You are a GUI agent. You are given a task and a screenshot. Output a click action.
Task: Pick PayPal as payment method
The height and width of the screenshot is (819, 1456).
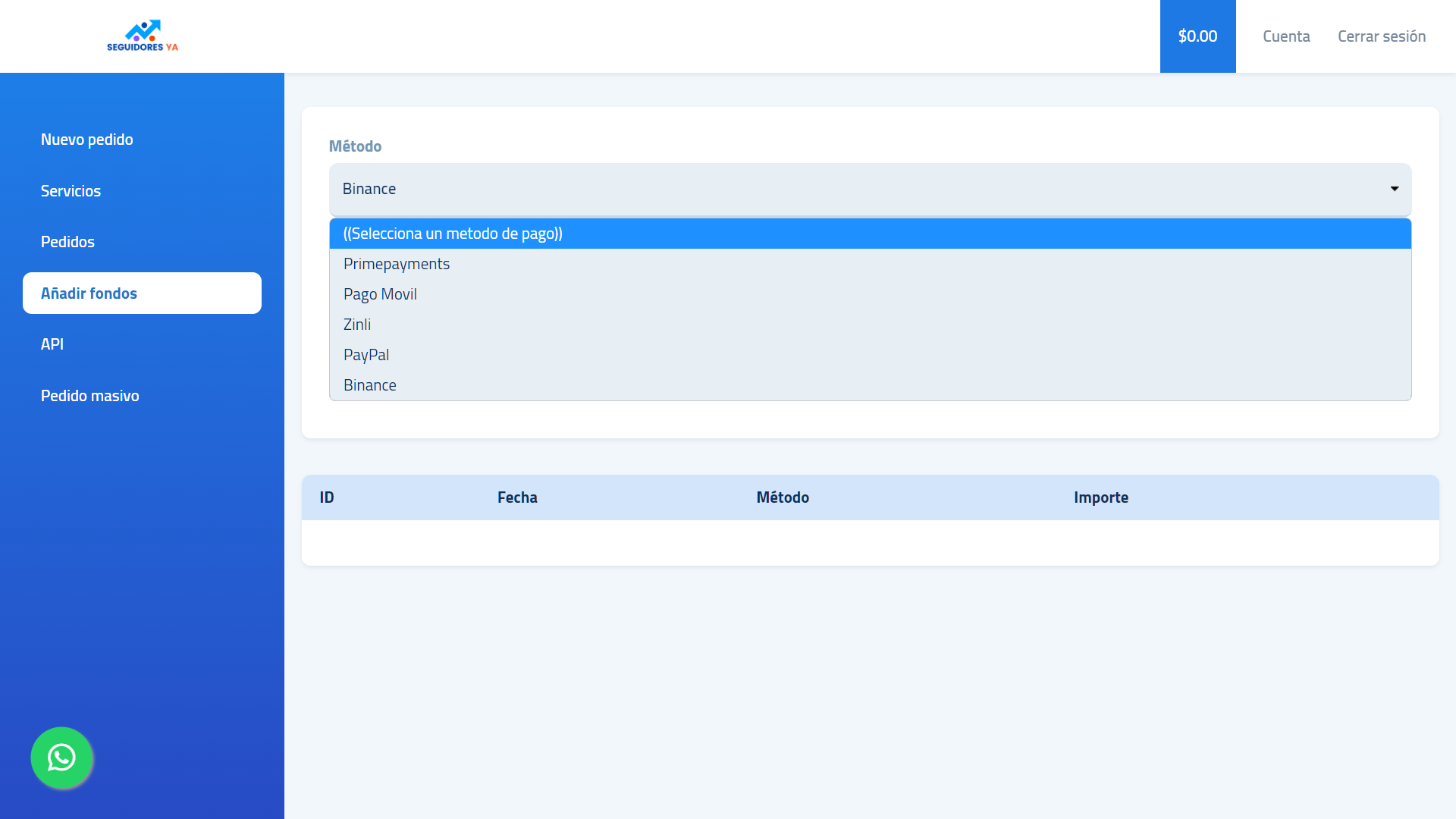point(870,355)
